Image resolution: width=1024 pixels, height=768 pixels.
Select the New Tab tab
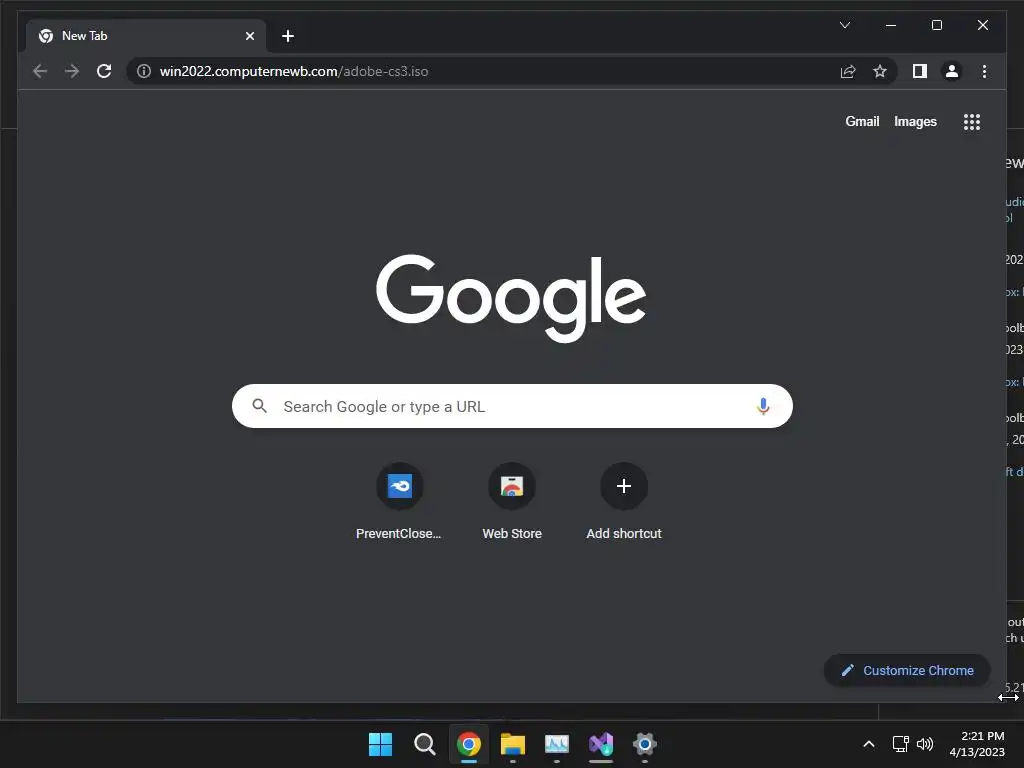[146, 36]
